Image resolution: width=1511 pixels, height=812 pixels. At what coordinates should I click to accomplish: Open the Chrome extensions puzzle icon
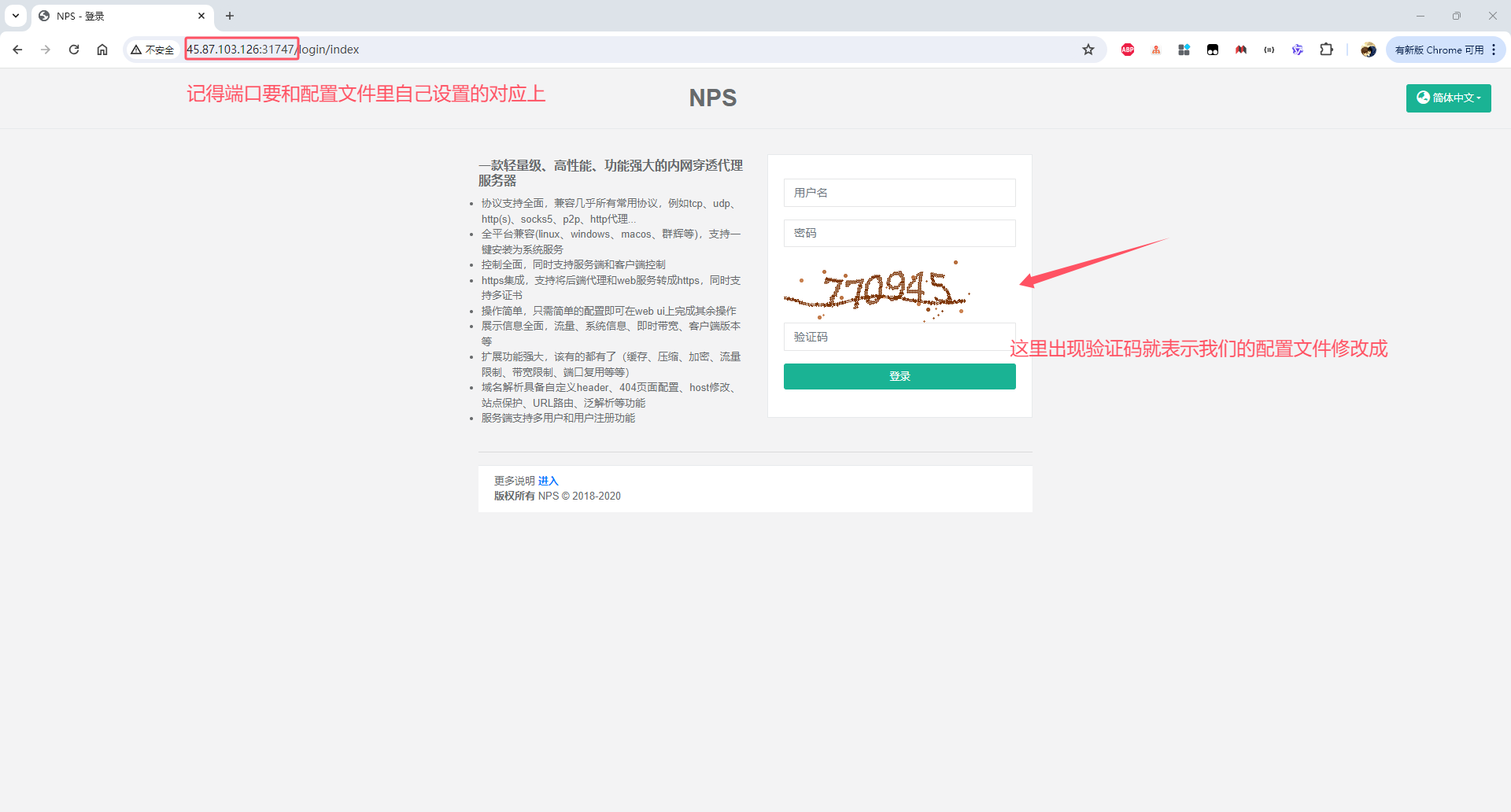coord(1326,50)
